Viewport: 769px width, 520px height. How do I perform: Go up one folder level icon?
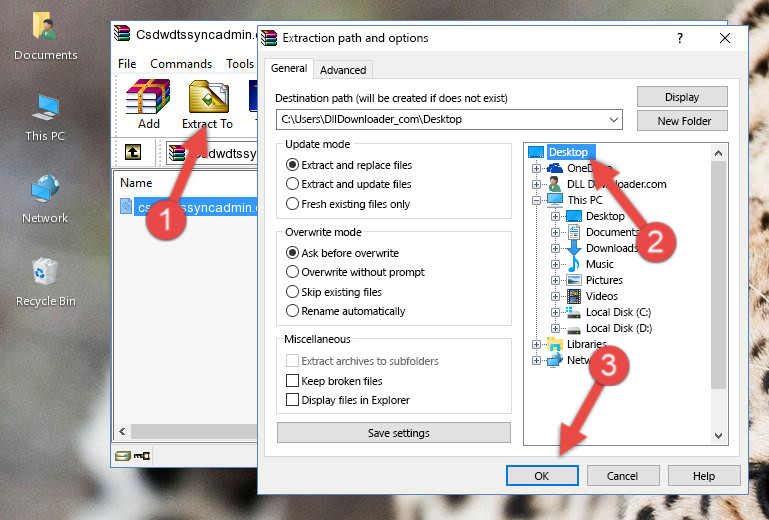pyautogui.click(x=133, y=152)
